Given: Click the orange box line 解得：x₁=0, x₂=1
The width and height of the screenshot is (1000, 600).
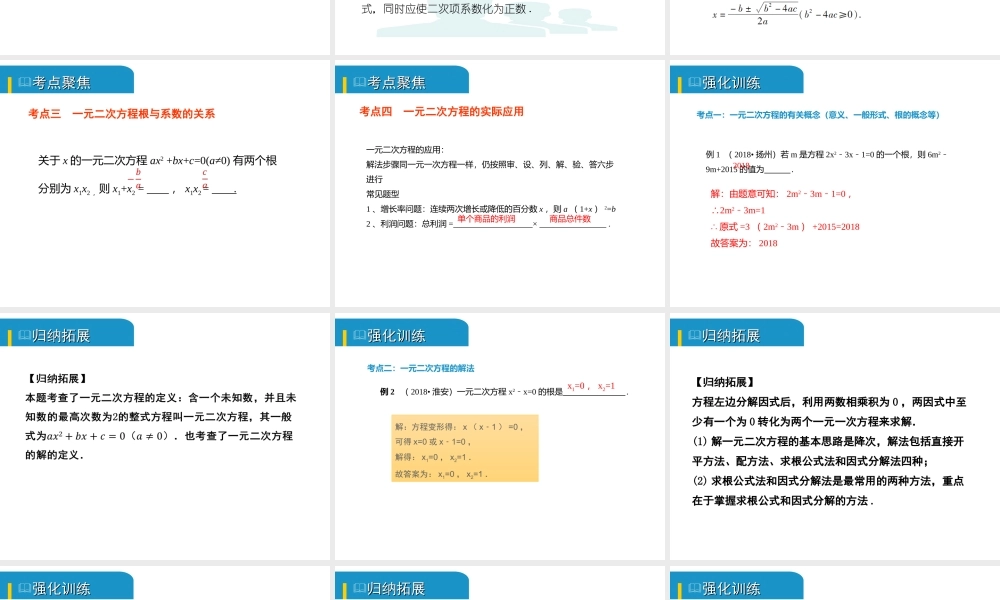Looking at the screenshot, I should tap(432, 457).
